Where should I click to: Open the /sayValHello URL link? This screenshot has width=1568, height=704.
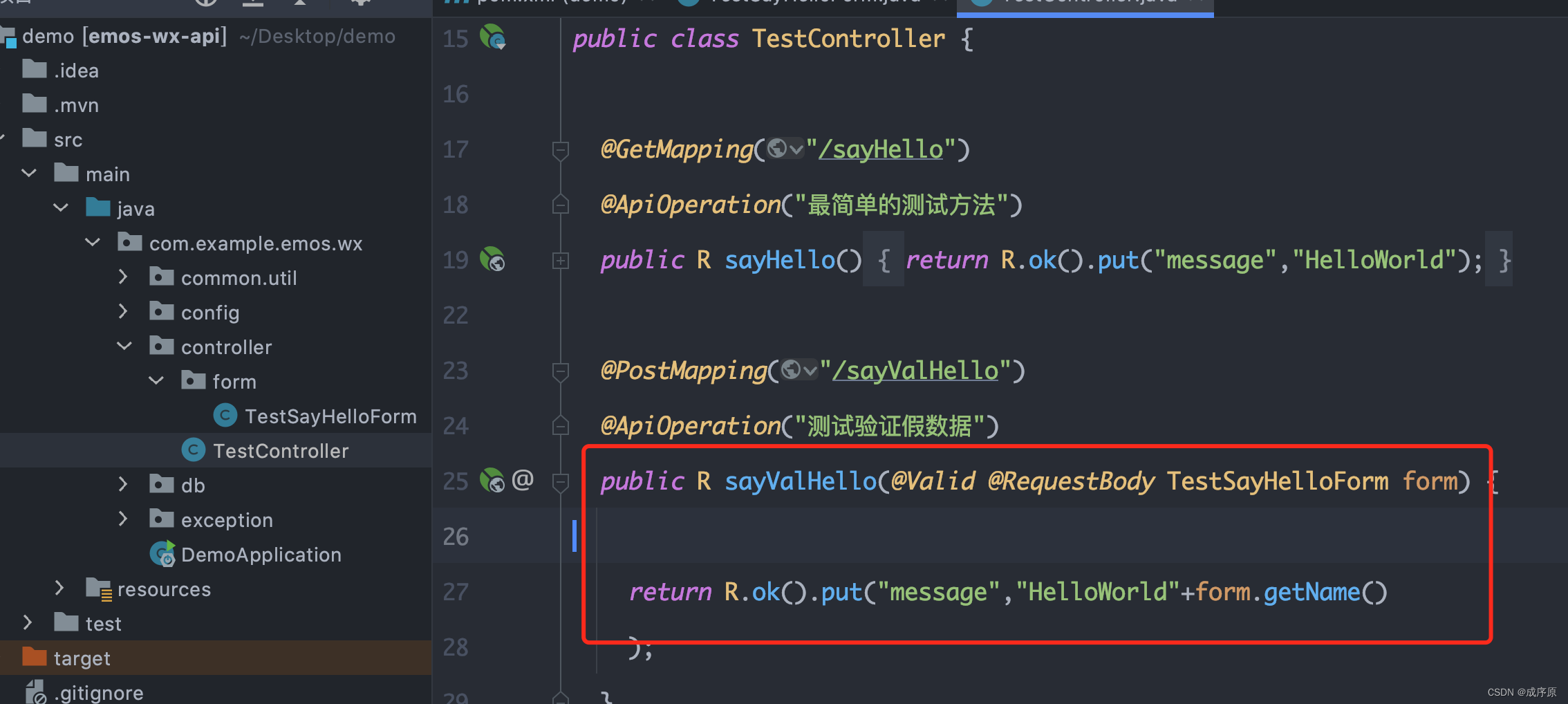(x=916, y=371)
